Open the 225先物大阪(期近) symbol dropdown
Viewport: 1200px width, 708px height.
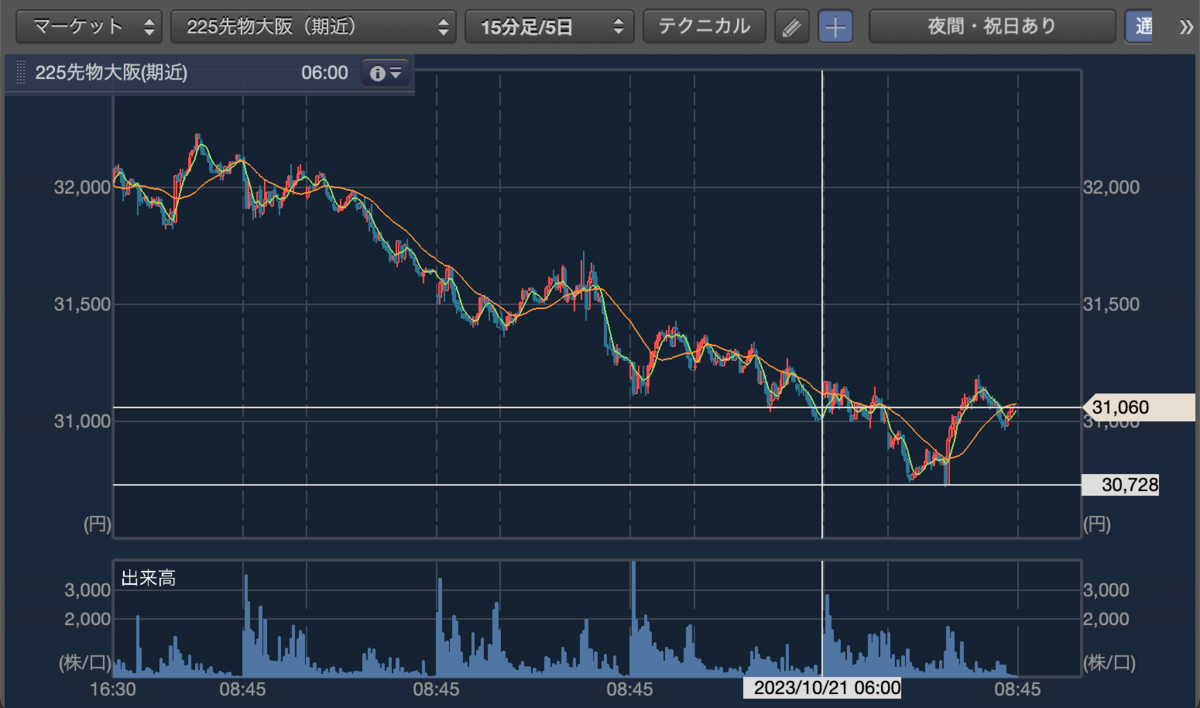point(315,27)
